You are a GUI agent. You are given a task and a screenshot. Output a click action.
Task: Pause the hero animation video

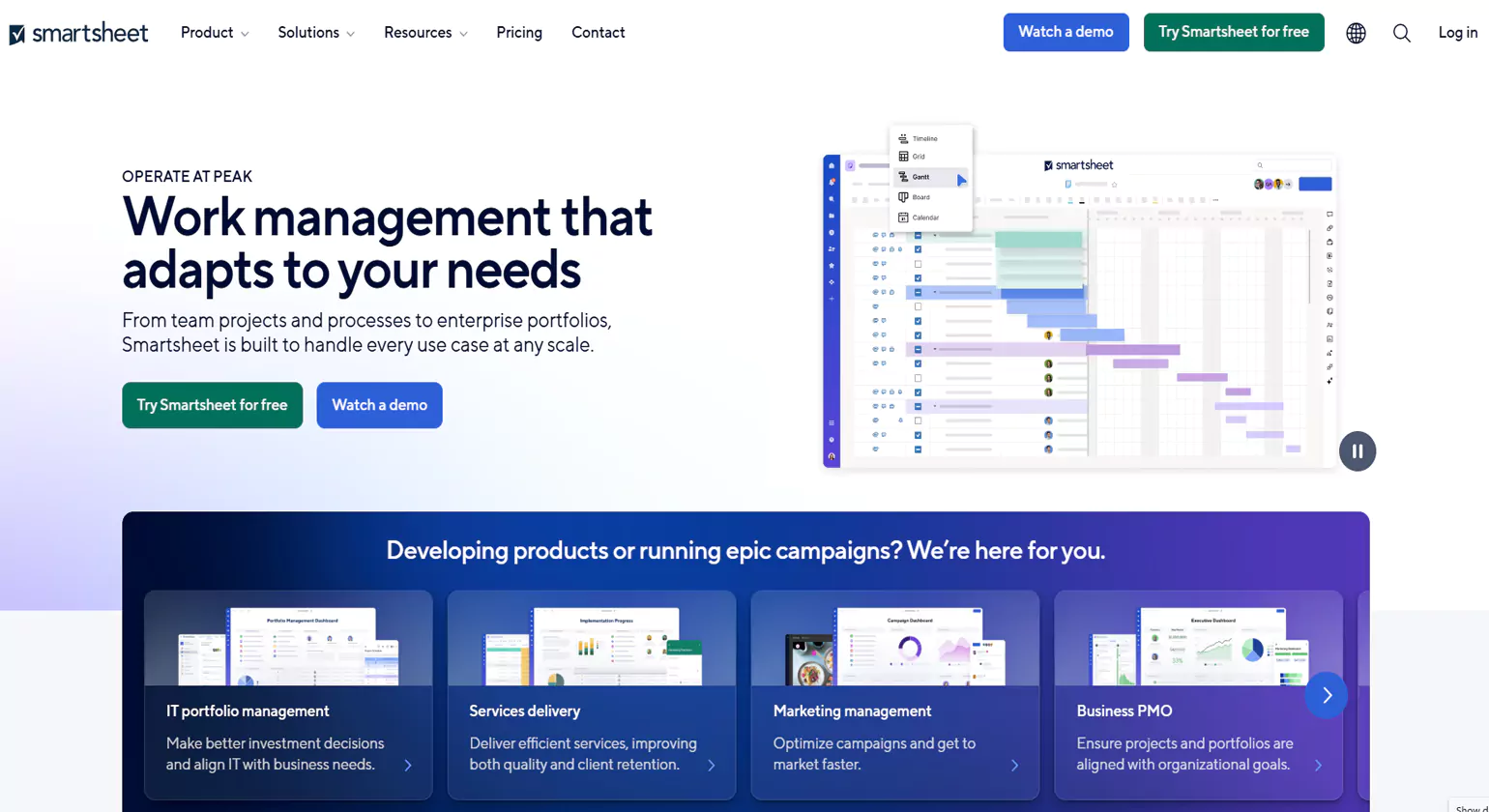coord(1357,450)
